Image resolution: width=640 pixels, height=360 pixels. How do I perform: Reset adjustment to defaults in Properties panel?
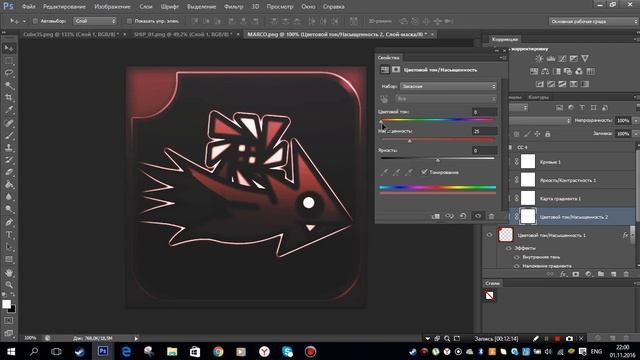[x=463, y=216]
